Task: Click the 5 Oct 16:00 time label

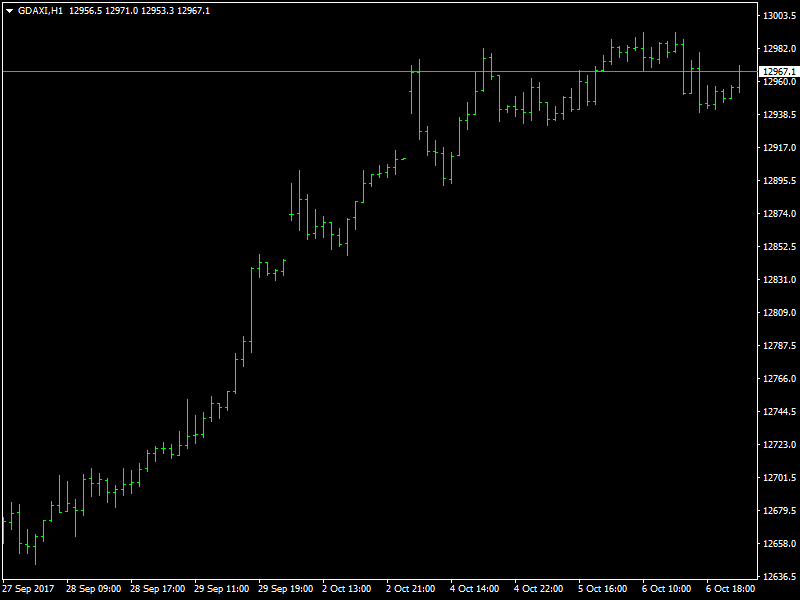Action: point(603,589)
